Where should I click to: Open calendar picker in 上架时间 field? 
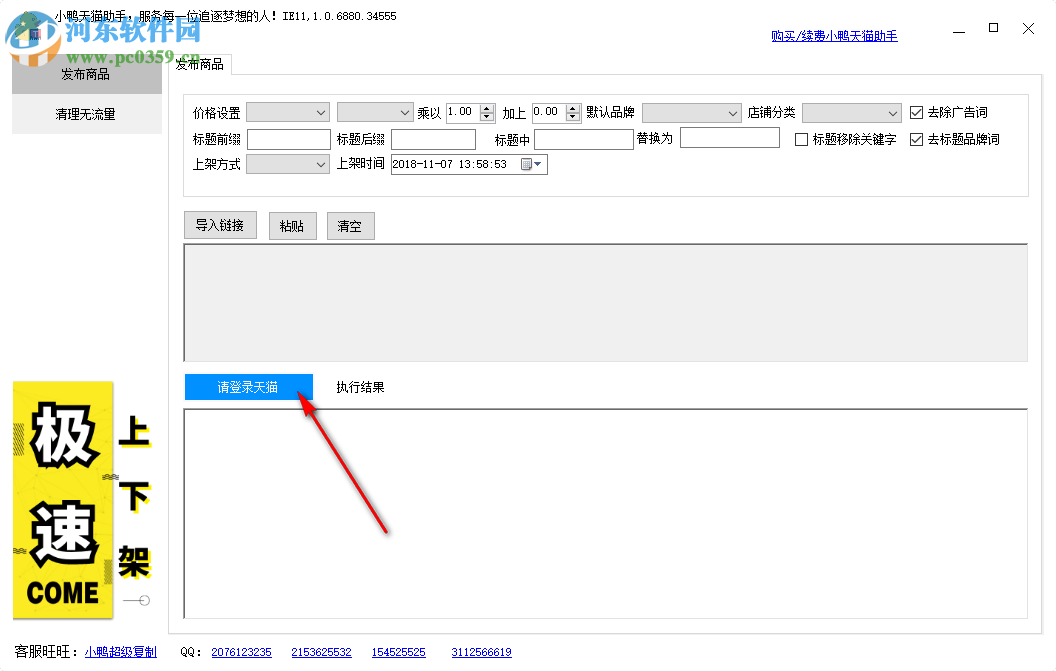pyautogui.click(x=530, y=165)
